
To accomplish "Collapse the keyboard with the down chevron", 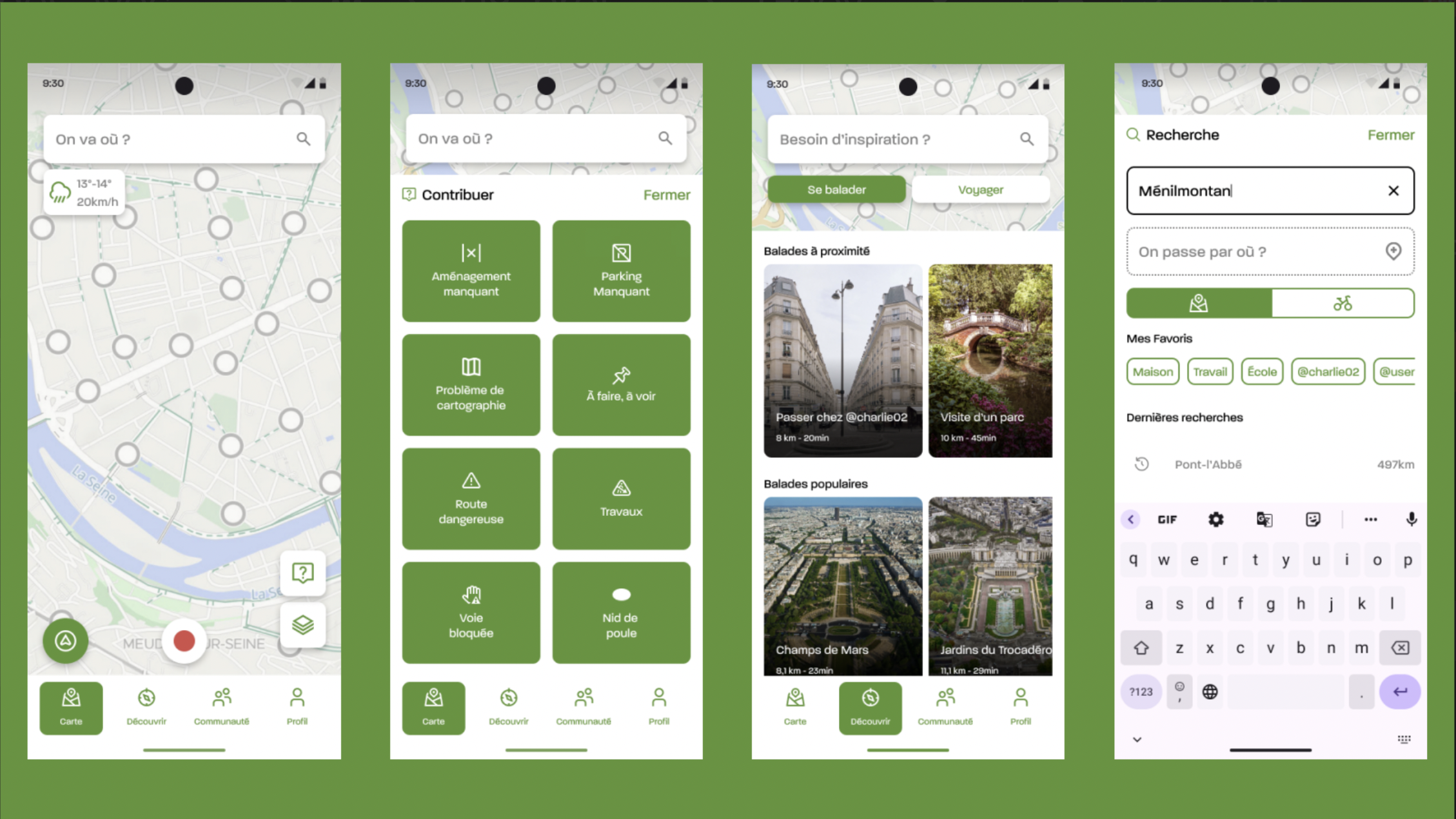I will pos(1137,740).
